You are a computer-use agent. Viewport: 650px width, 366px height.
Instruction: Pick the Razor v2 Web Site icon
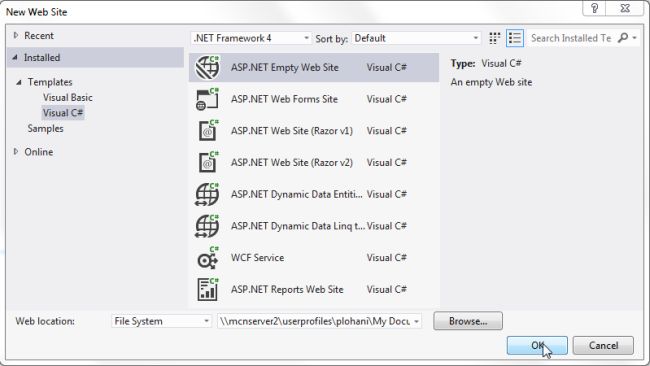pos(207,162)
